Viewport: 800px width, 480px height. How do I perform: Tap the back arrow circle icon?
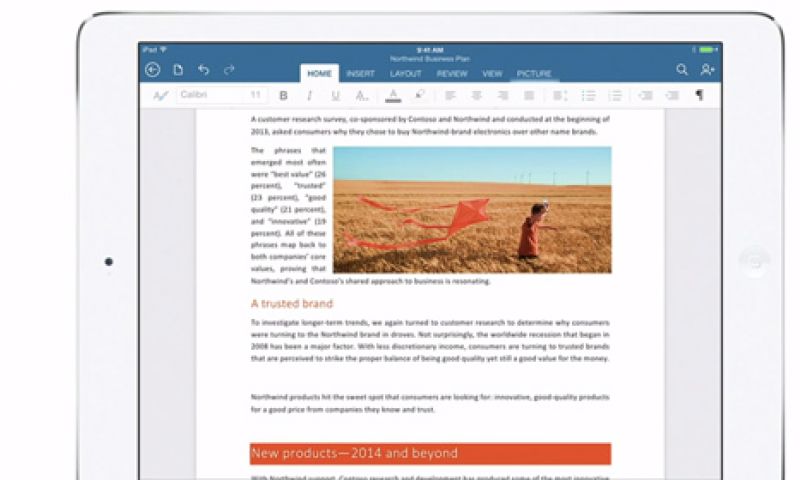[153, 70]
